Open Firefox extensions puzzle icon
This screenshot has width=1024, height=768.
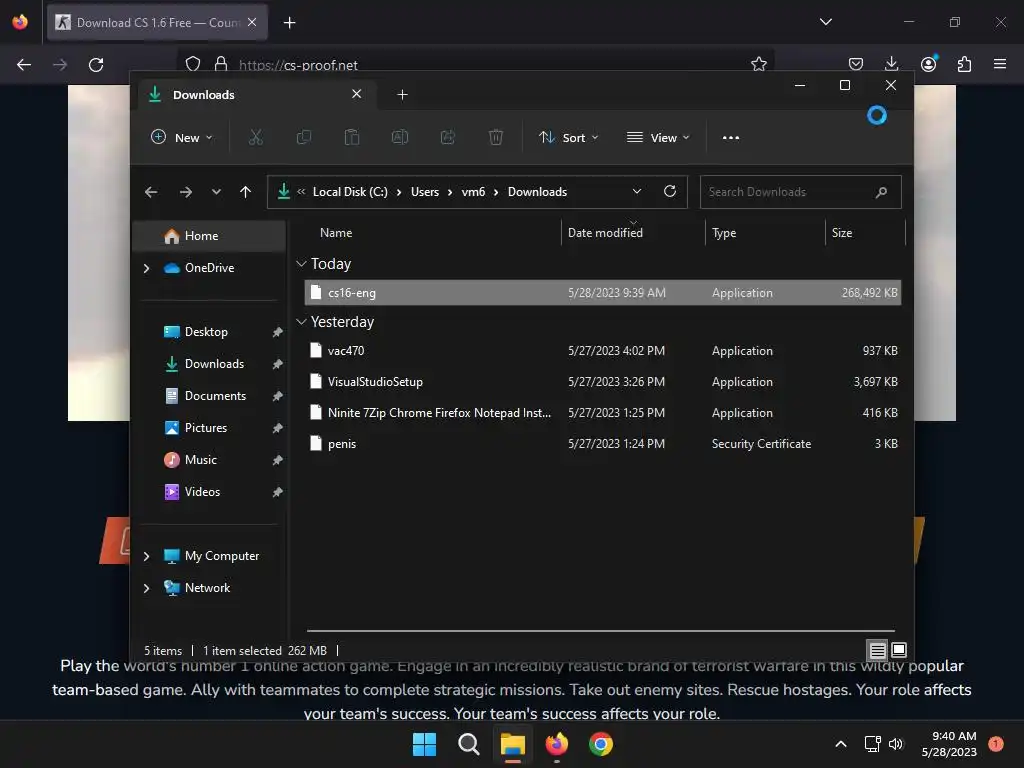(965, 64)
